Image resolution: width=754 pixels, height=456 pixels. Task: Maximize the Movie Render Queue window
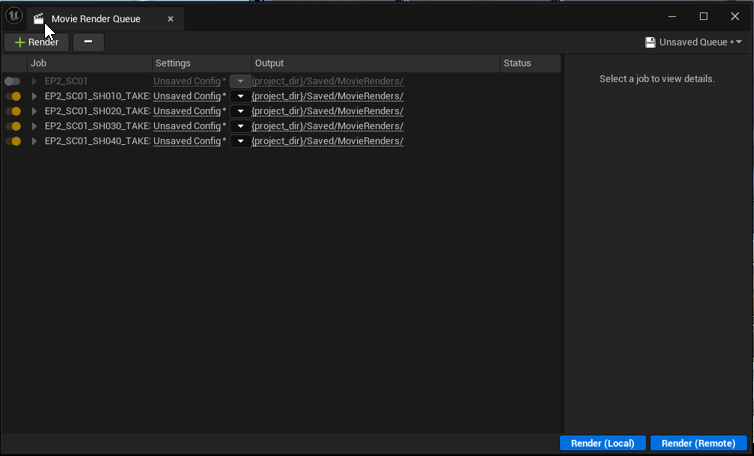703,16
